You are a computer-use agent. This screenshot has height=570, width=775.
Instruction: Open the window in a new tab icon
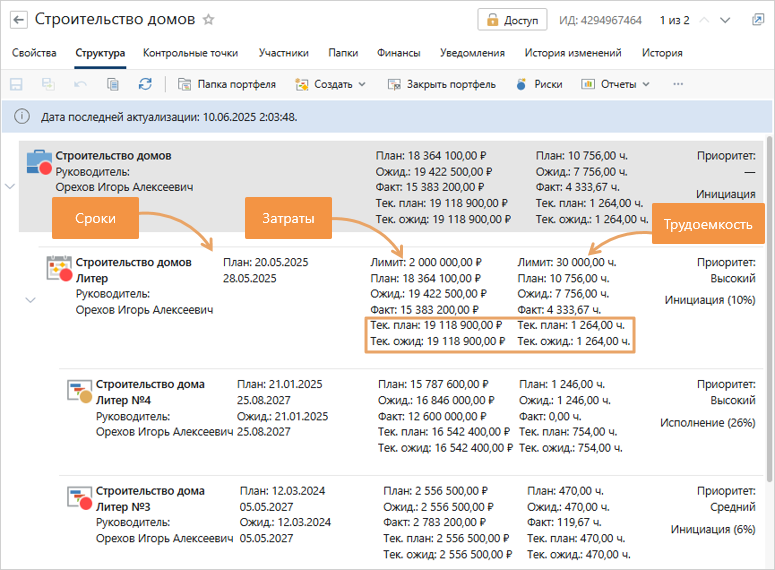(x=757, y=20)
